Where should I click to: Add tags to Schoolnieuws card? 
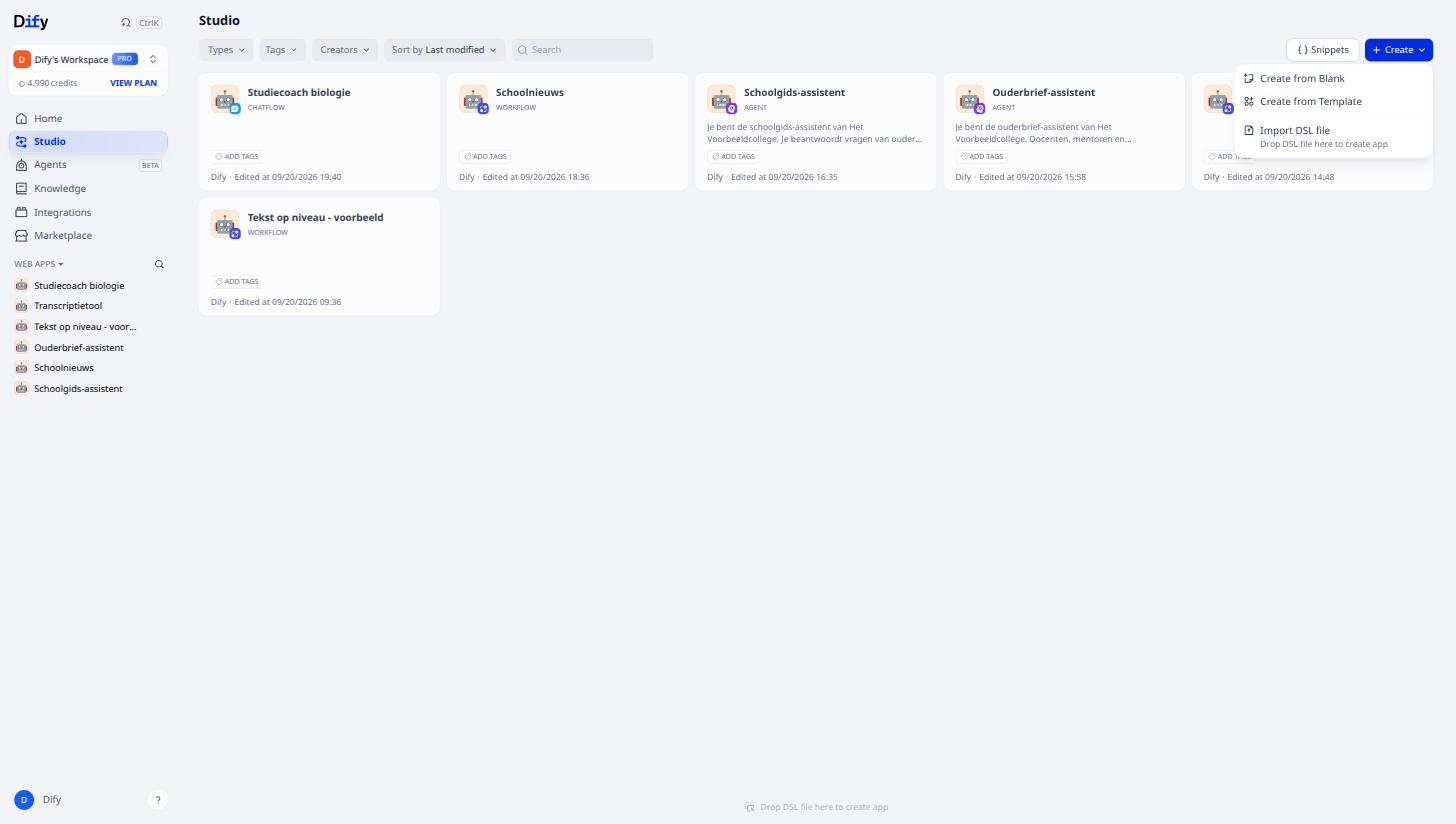click(485, 157)
